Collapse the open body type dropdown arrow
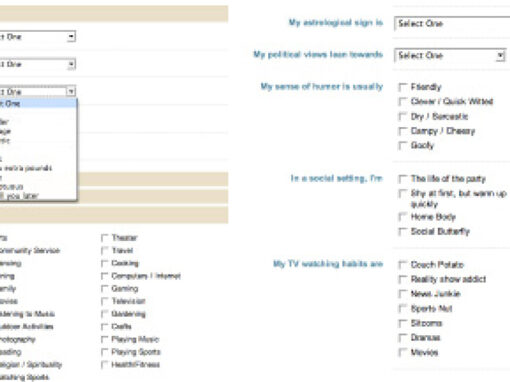Image resolution: width=510 pixels, height=382 pixels. 71,91
